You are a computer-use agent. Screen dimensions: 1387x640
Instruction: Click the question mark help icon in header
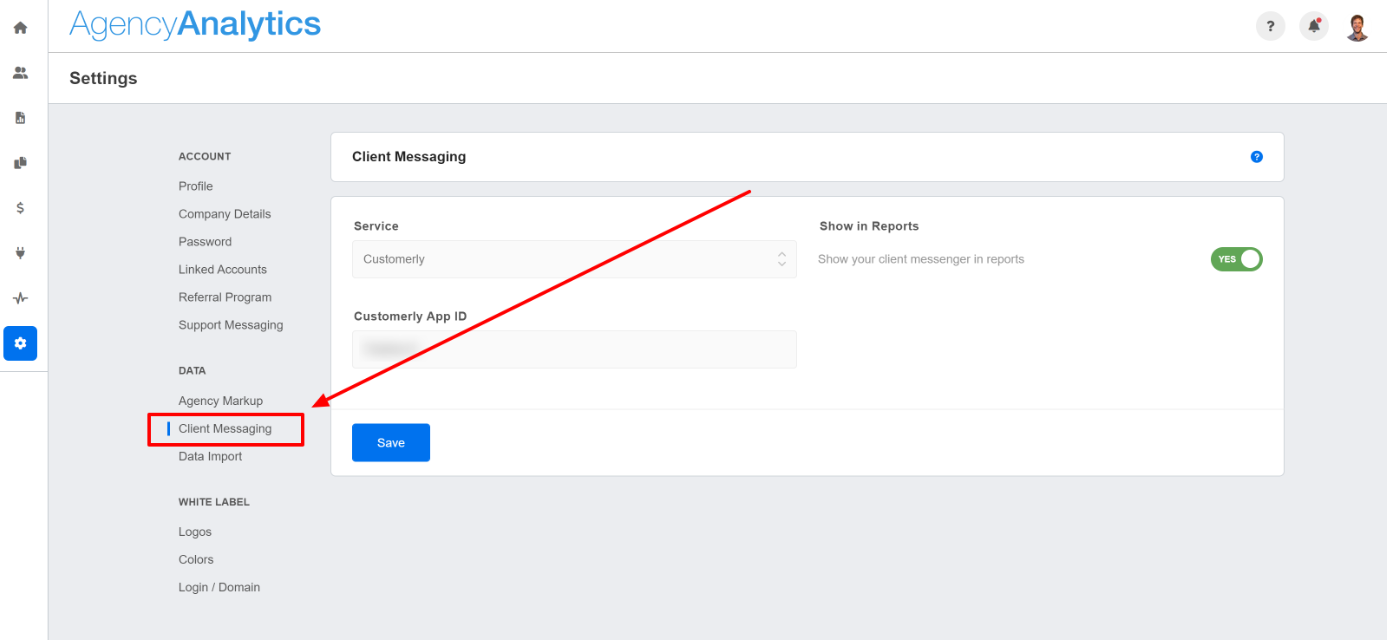(x=1270, y=27)
